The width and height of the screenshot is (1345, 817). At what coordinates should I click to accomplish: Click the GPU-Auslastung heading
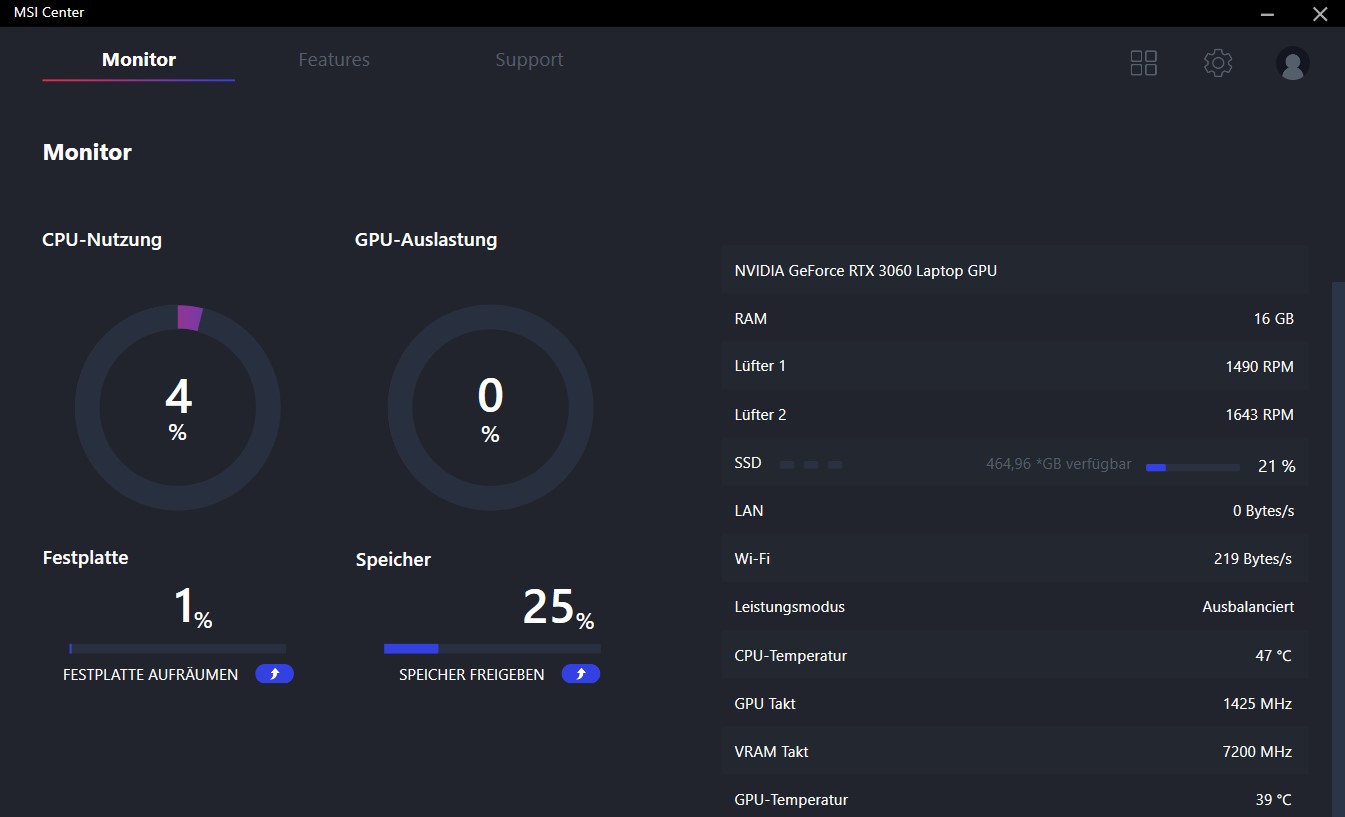point(426,240)
